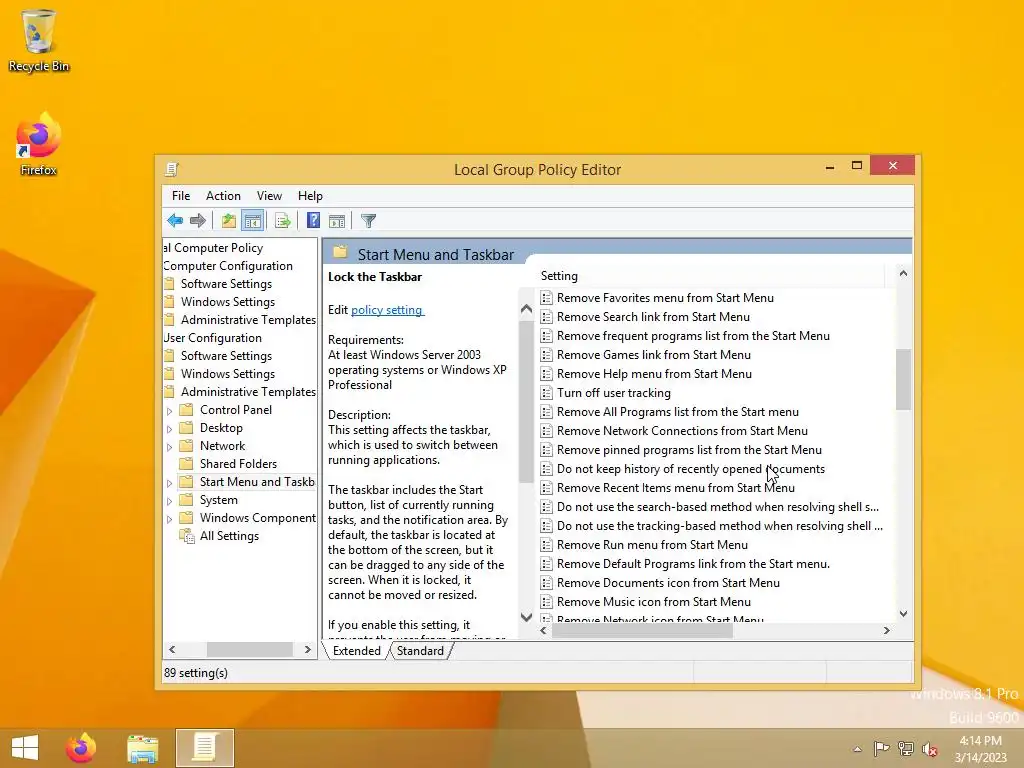Open the File menu
1024x768 pixels.
click(x=181, y=196)
